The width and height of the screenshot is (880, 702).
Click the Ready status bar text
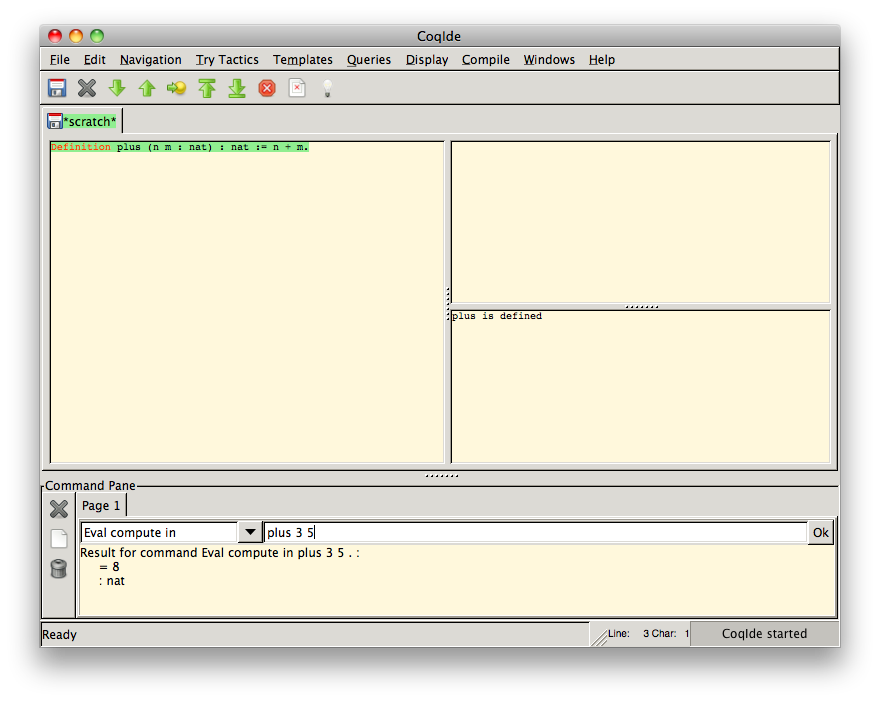pyautogui.click(x=59, y=635)
